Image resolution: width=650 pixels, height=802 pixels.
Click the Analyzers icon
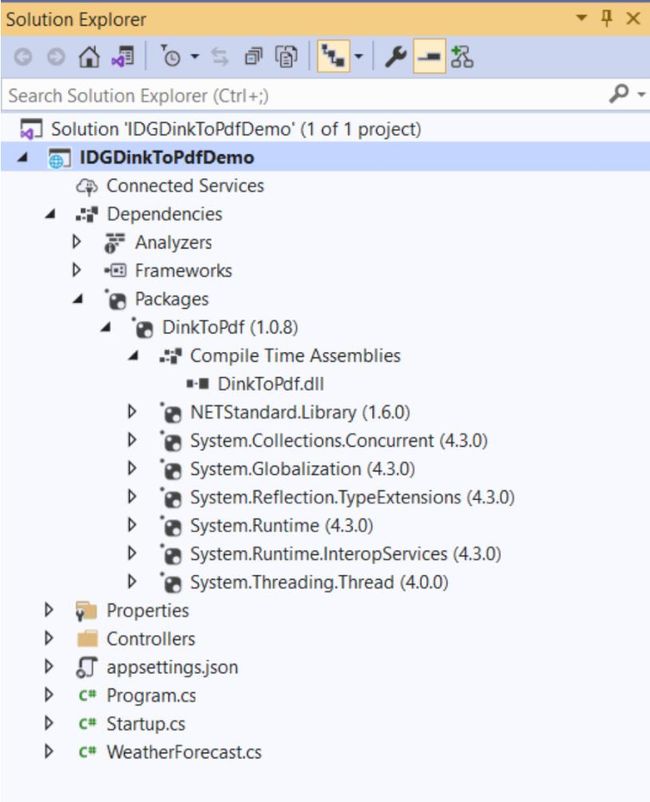pyautogui.click(x=115, y=243)
